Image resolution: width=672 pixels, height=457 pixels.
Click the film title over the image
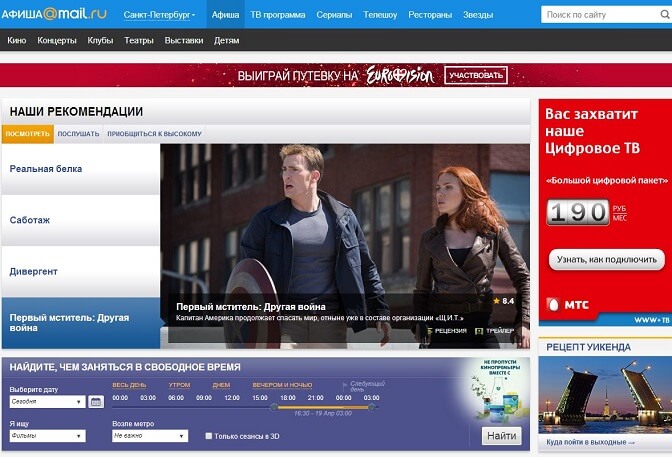[251, 307]
